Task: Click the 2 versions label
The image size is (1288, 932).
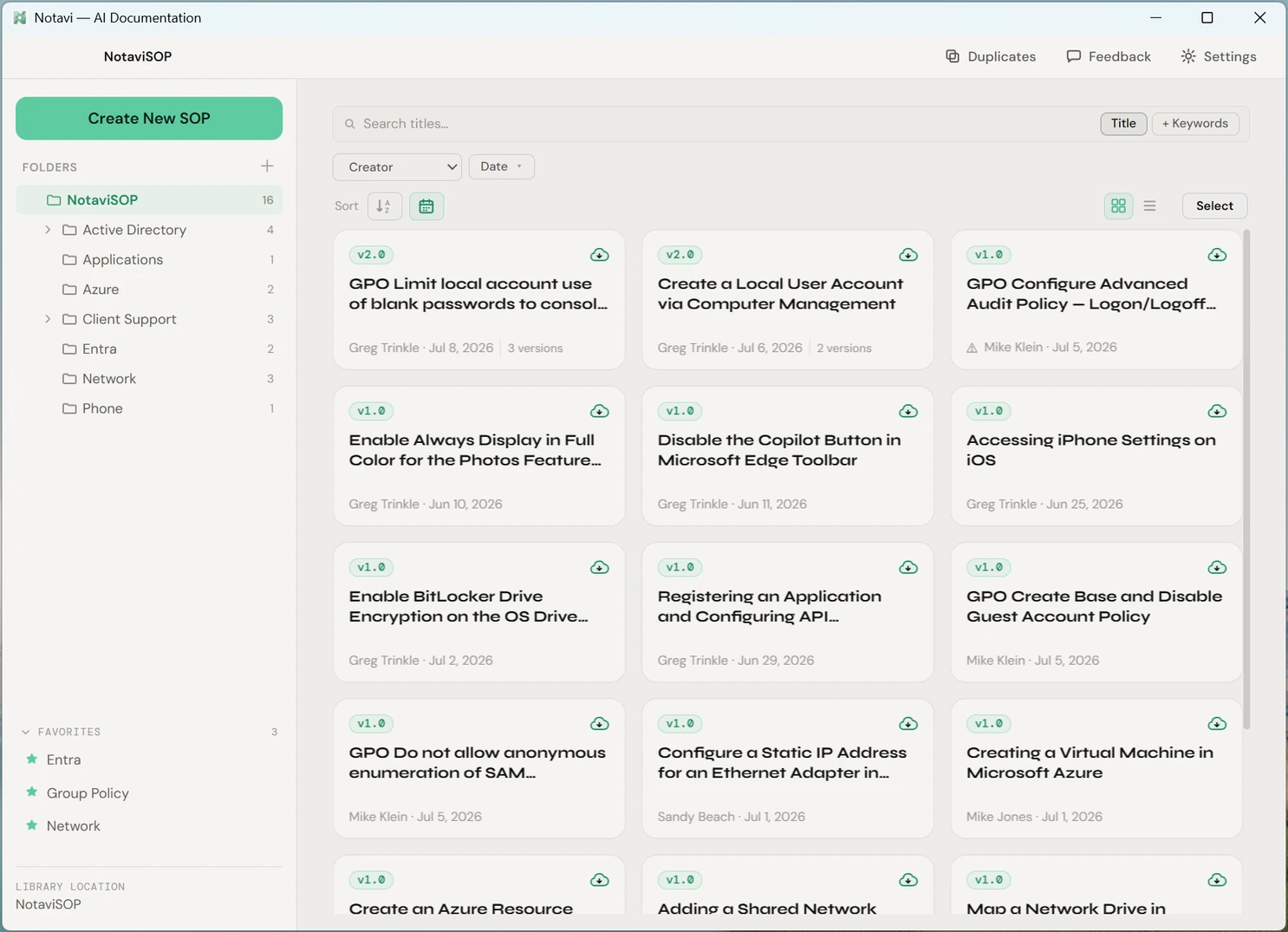Action: pyautogui.click(x=844, y=348)
